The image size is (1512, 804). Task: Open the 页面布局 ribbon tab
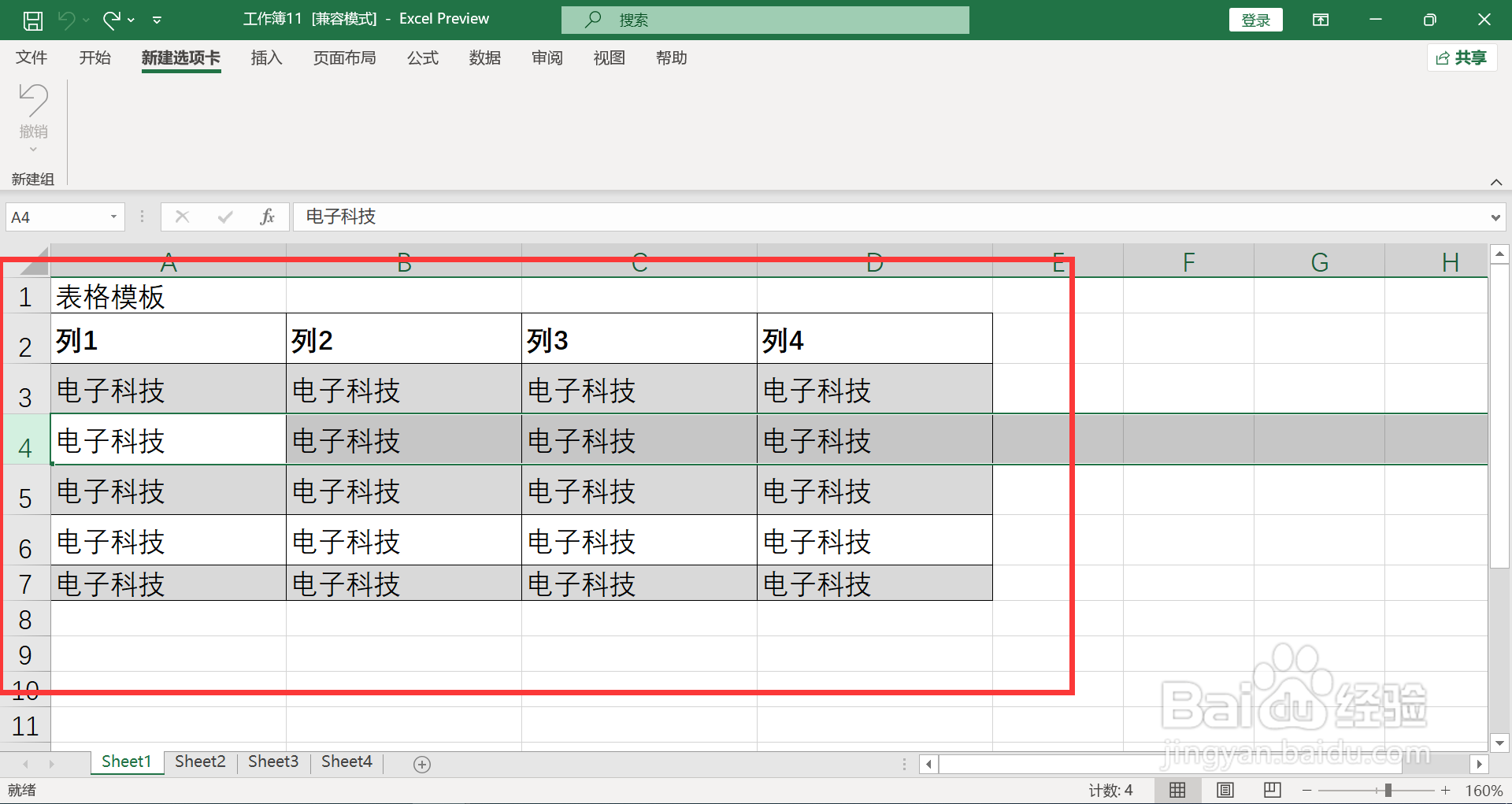coord(344,58)
